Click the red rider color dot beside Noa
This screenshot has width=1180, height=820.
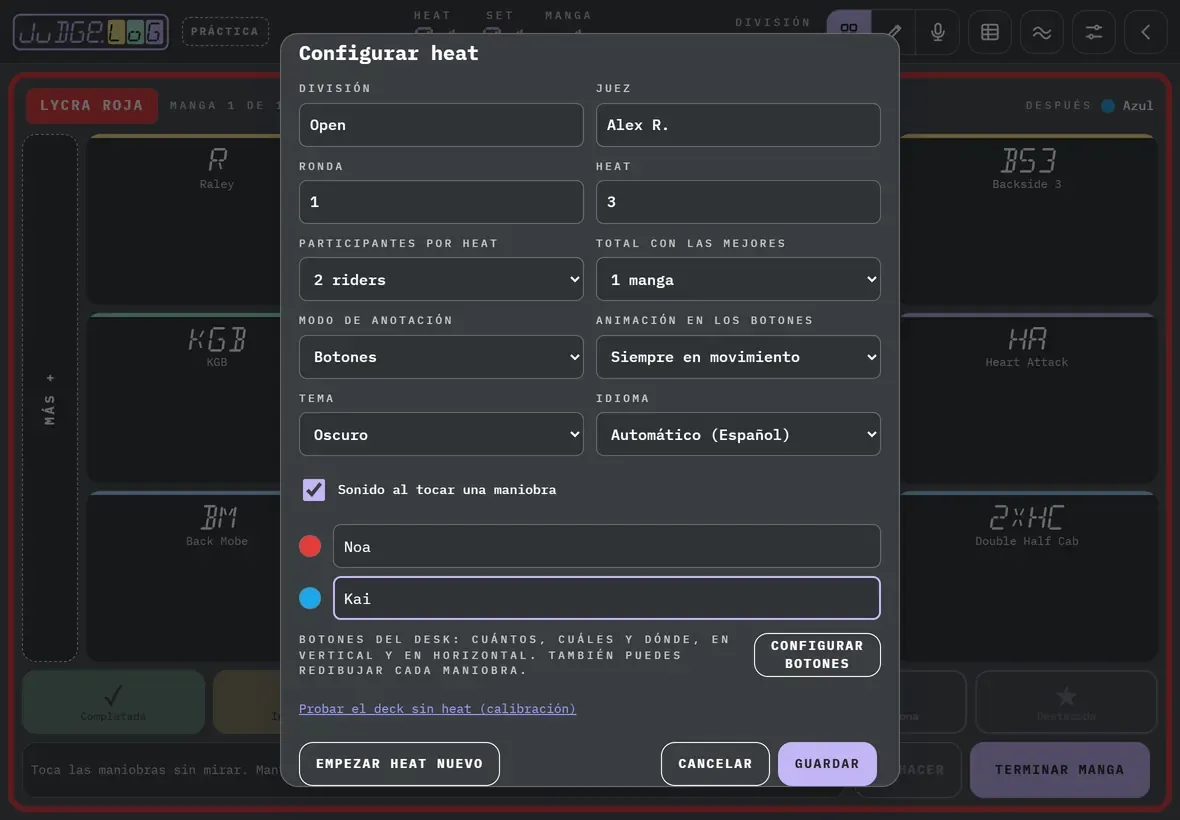(310, 546)
